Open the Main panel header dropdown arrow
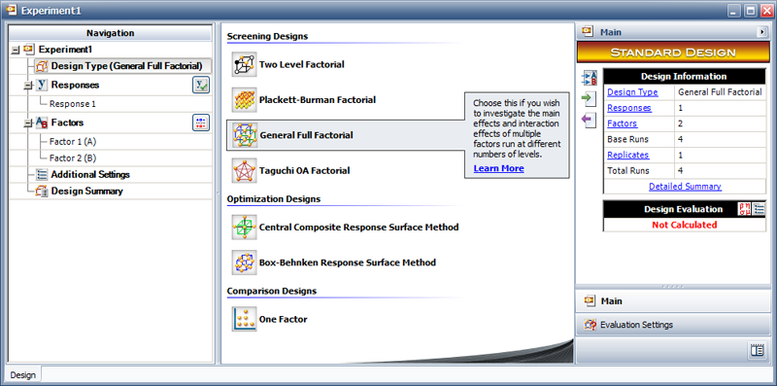This screenshot has width=777, height=386. [762, 32]
